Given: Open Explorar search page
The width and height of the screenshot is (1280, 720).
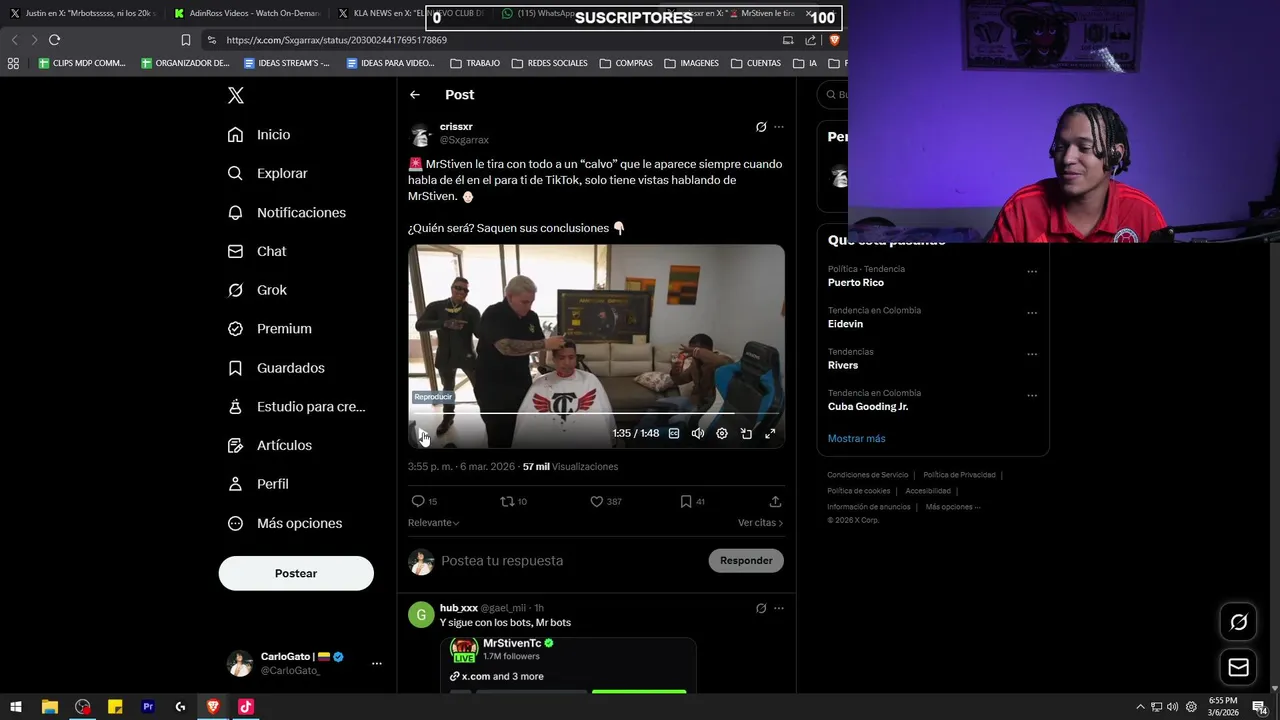Looking at the screenshot, I should 267,173.
